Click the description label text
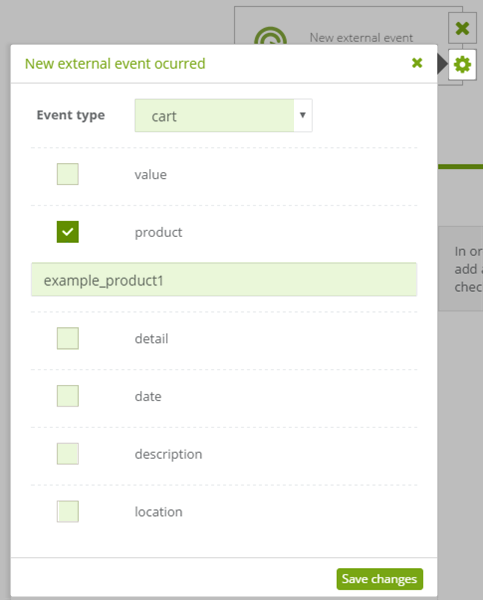 168,454
